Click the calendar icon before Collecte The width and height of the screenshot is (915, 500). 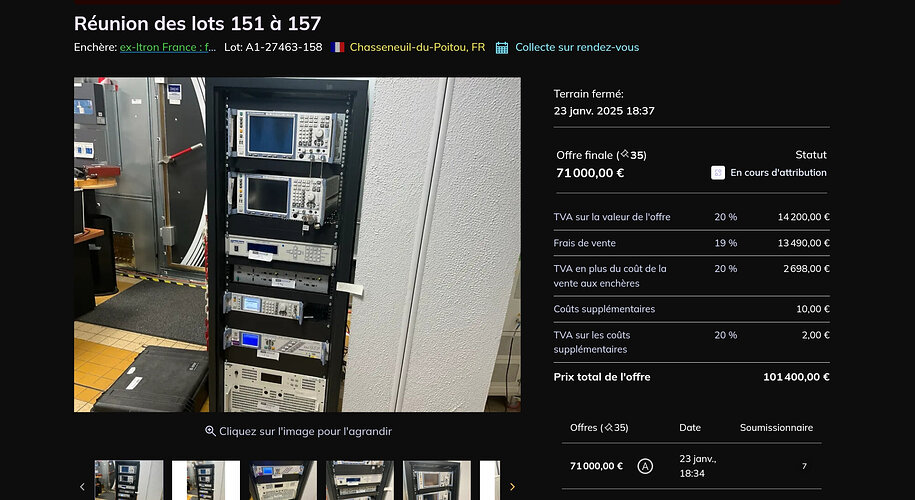click(x=502, y=48)
